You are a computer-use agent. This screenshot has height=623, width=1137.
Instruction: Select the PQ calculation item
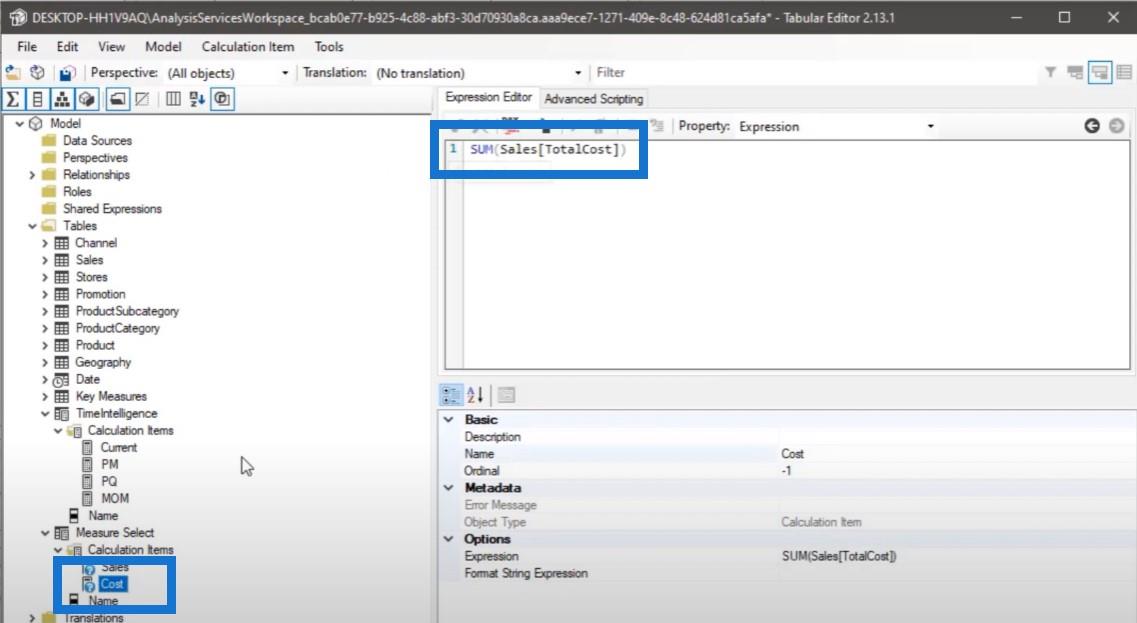tap(109, 482)
